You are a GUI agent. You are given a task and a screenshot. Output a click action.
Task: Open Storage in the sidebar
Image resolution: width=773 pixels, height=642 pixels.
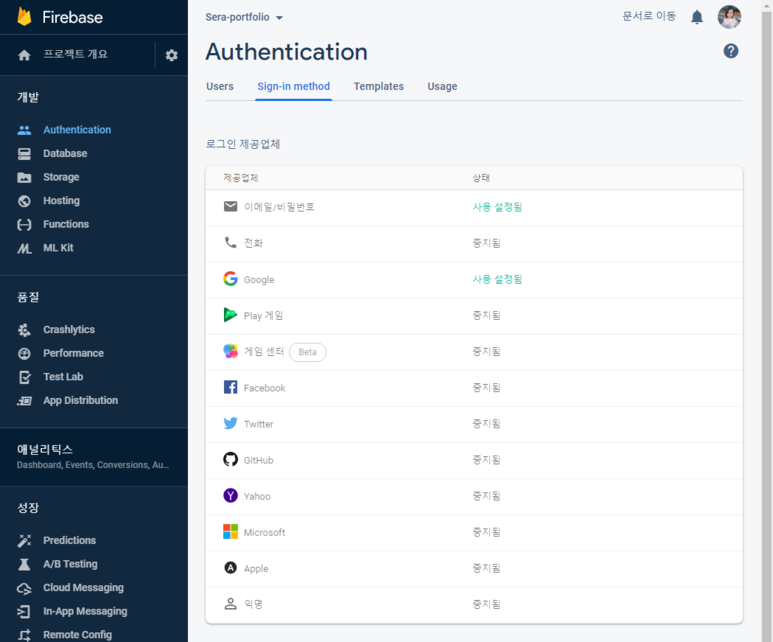pyautogui.click(x=61, y=177)
